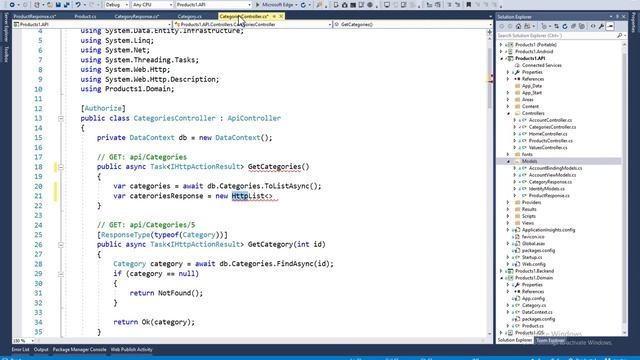Select Startup.cs in Solution Explorer
Image resolution: width=640 pixels, height=360 pixels.
pos(532,258)
